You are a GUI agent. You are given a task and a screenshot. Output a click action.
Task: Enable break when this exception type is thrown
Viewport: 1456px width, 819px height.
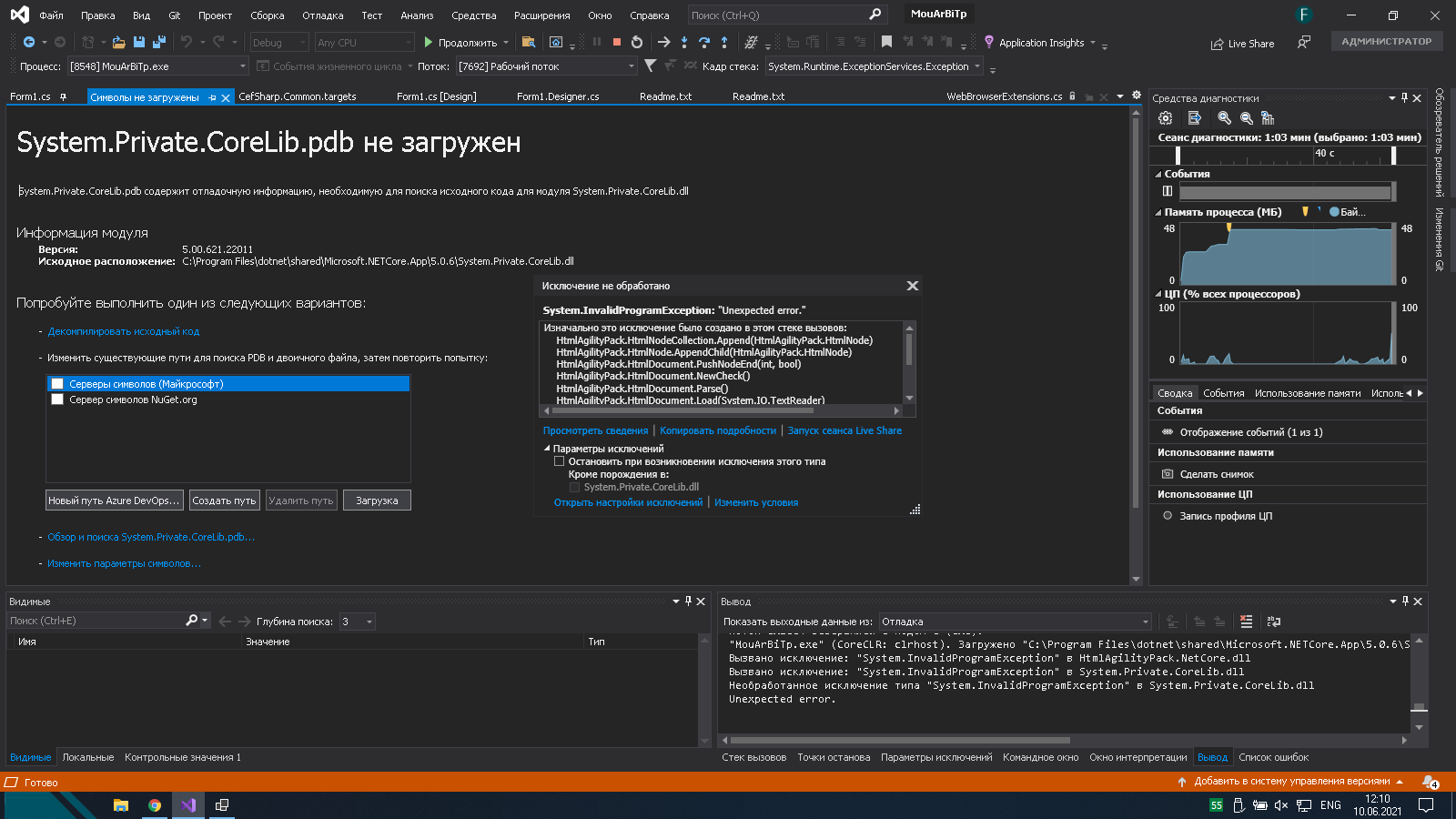[559, 461]
